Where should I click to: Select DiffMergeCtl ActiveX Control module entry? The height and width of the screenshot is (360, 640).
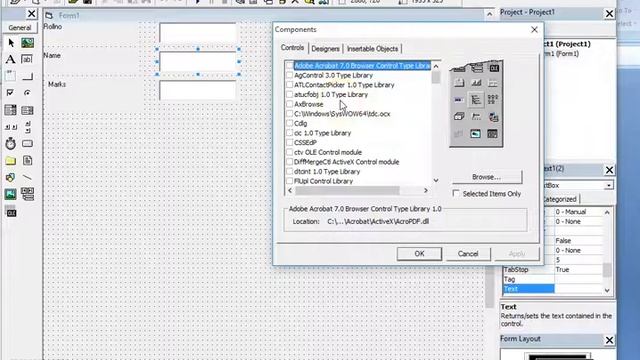tap(346, 162)
